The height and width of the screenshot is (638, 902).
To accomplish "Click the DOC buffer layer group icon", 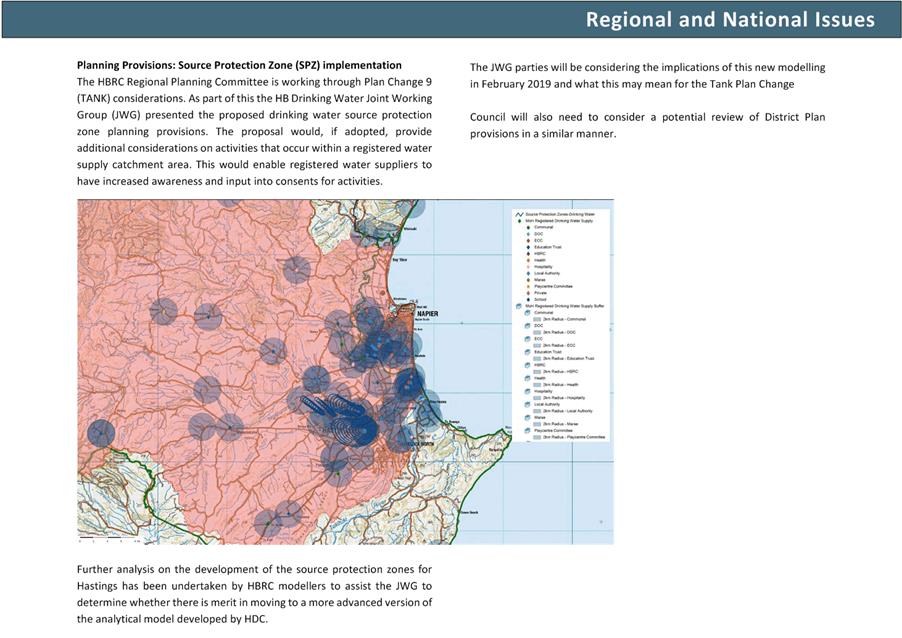I will (528, 326).
